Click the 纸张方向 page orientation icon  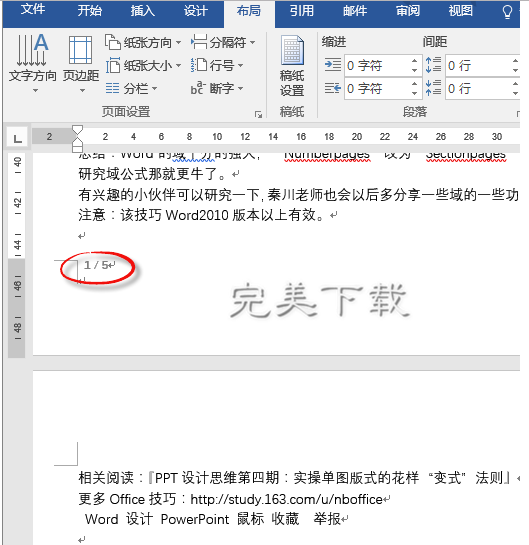pyautogui.click(x=113, y=42)
